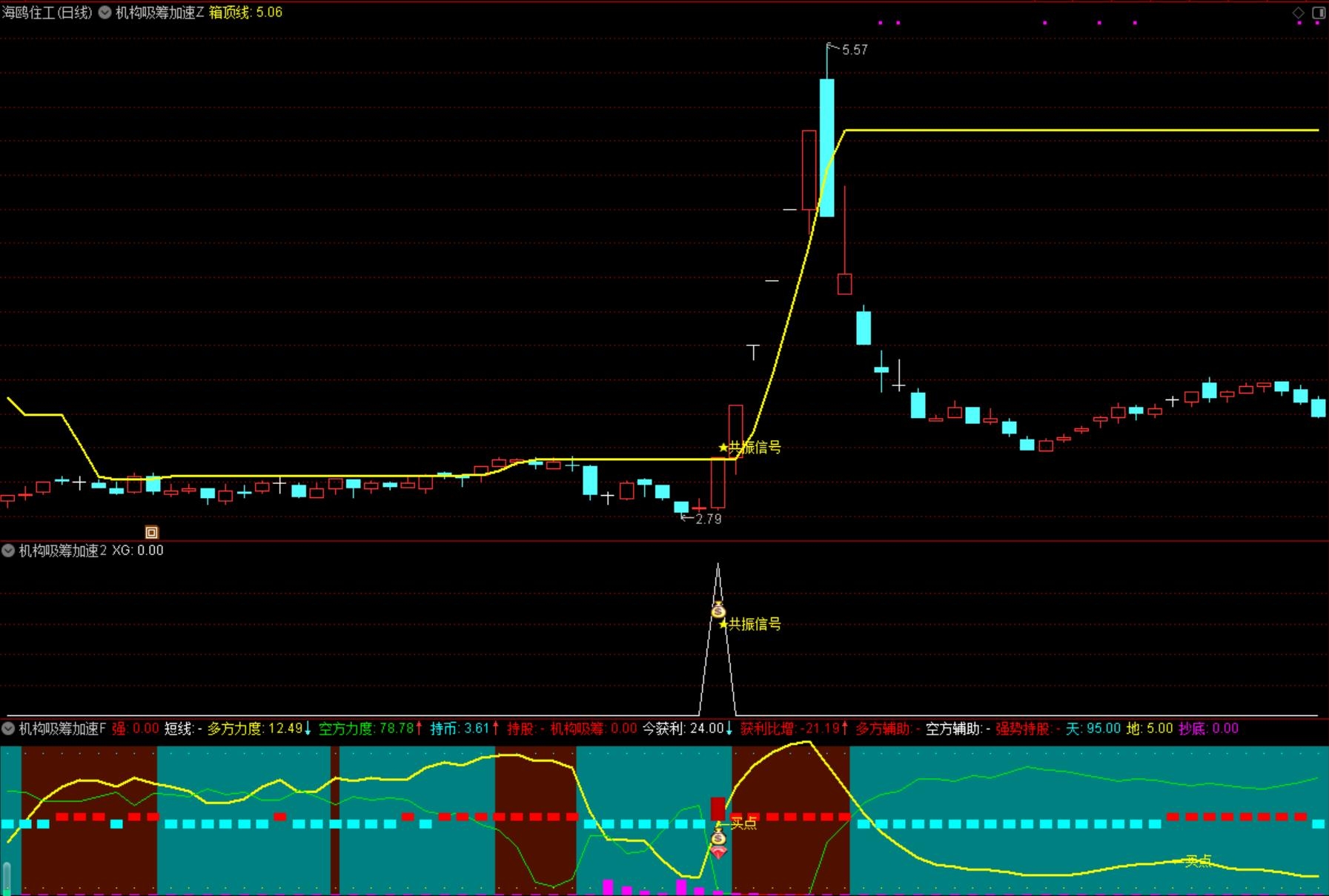Screen dimensions: 1329x896
Task: Click the tall red bar above bottom money bag
Action: tap(717, 809)
